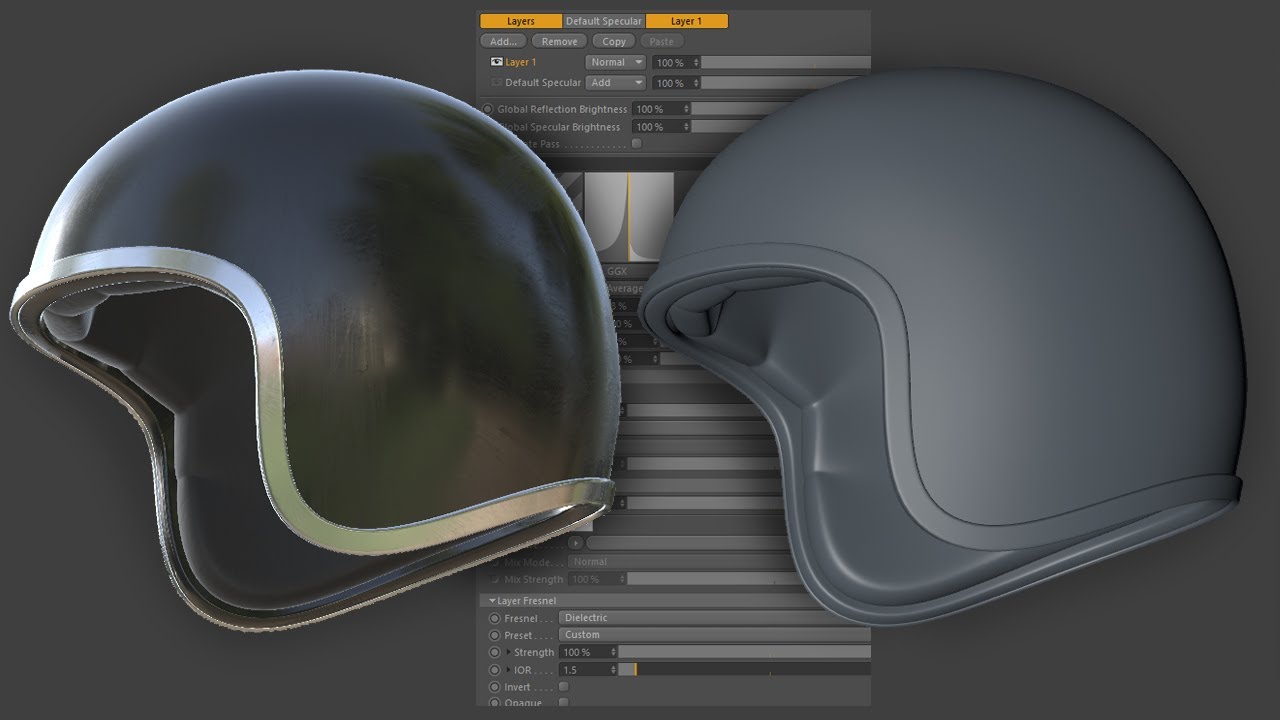Click the Remove layer button
The width and height of the screenshot is (1280, 720).
coord(559,41)
